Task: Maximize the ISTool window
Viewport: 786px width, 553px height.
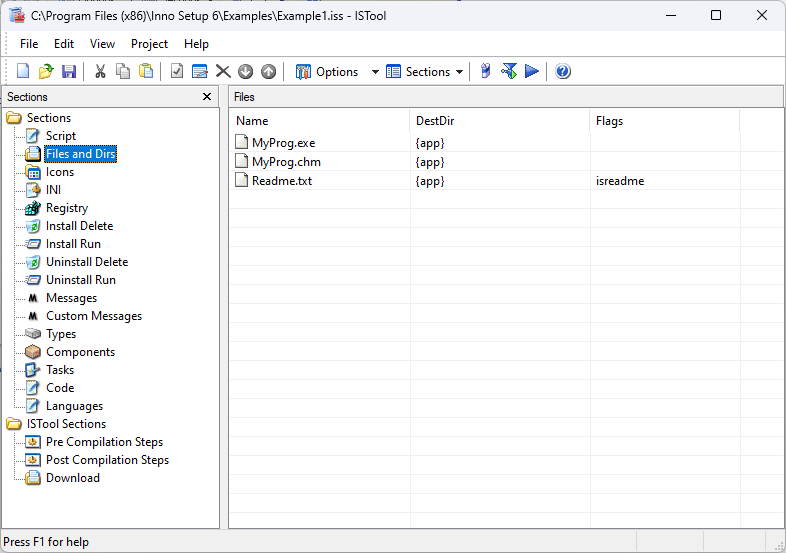Action: (x=716, y=16)
